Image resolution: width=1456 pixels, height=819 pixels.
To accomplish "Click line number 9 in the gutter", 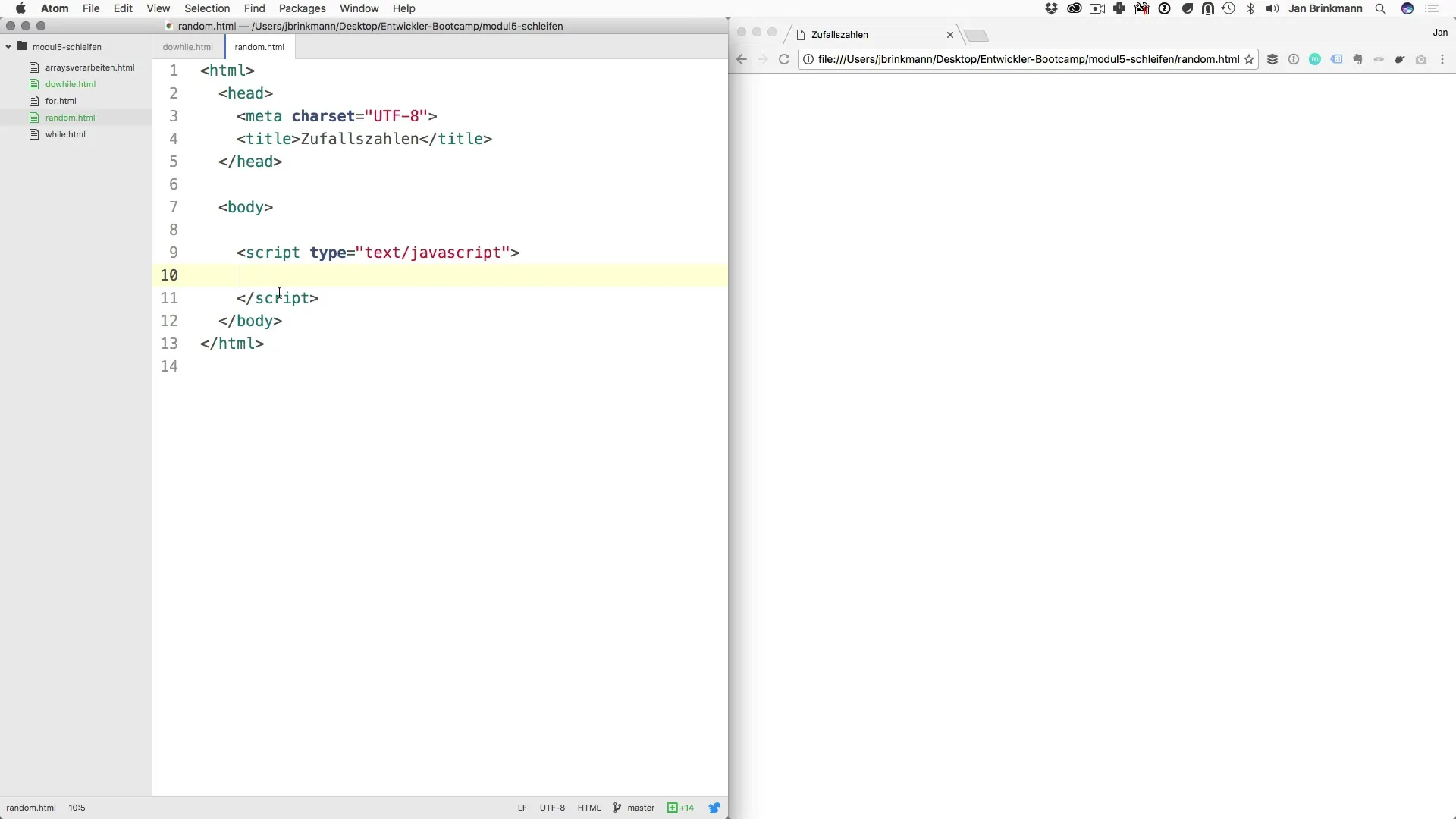I will point(174,253).
